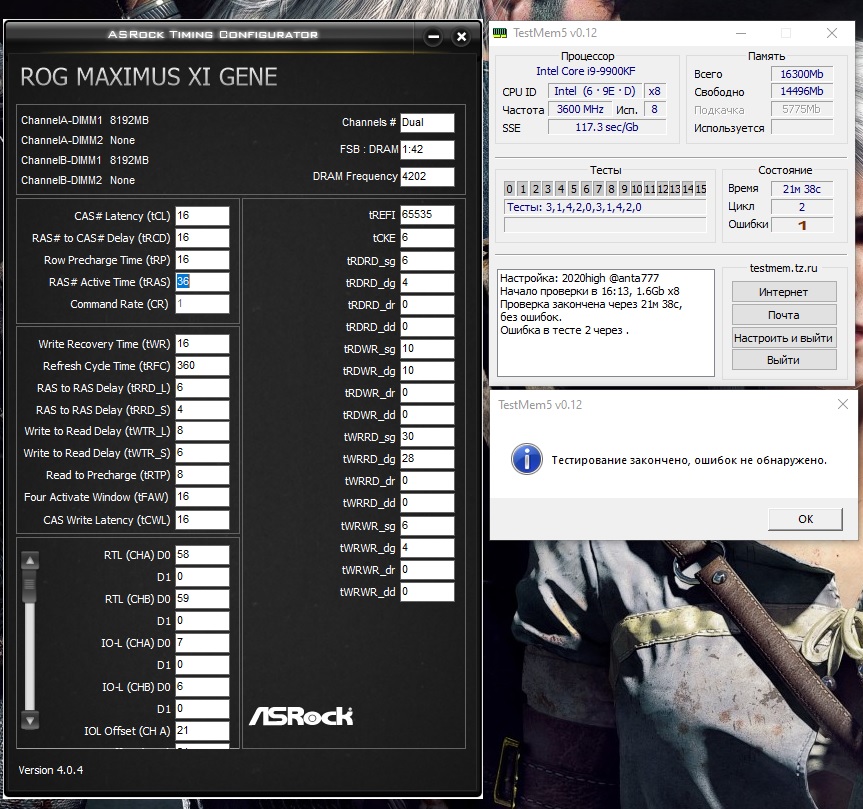The image size is (863, 809).
Task: Click the tRCD value field
Action: point(202,238)
